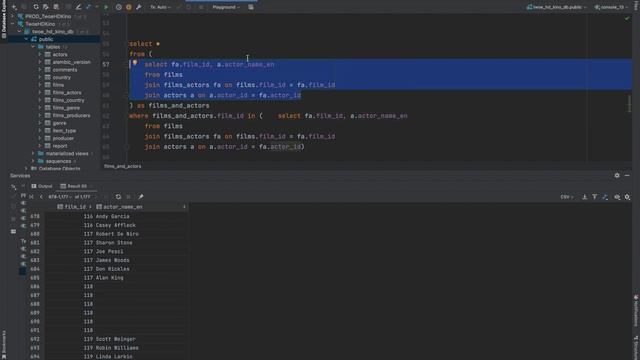Expand the materialized views folder
This screenshot has width=640, height=360.
coord(33,153)
